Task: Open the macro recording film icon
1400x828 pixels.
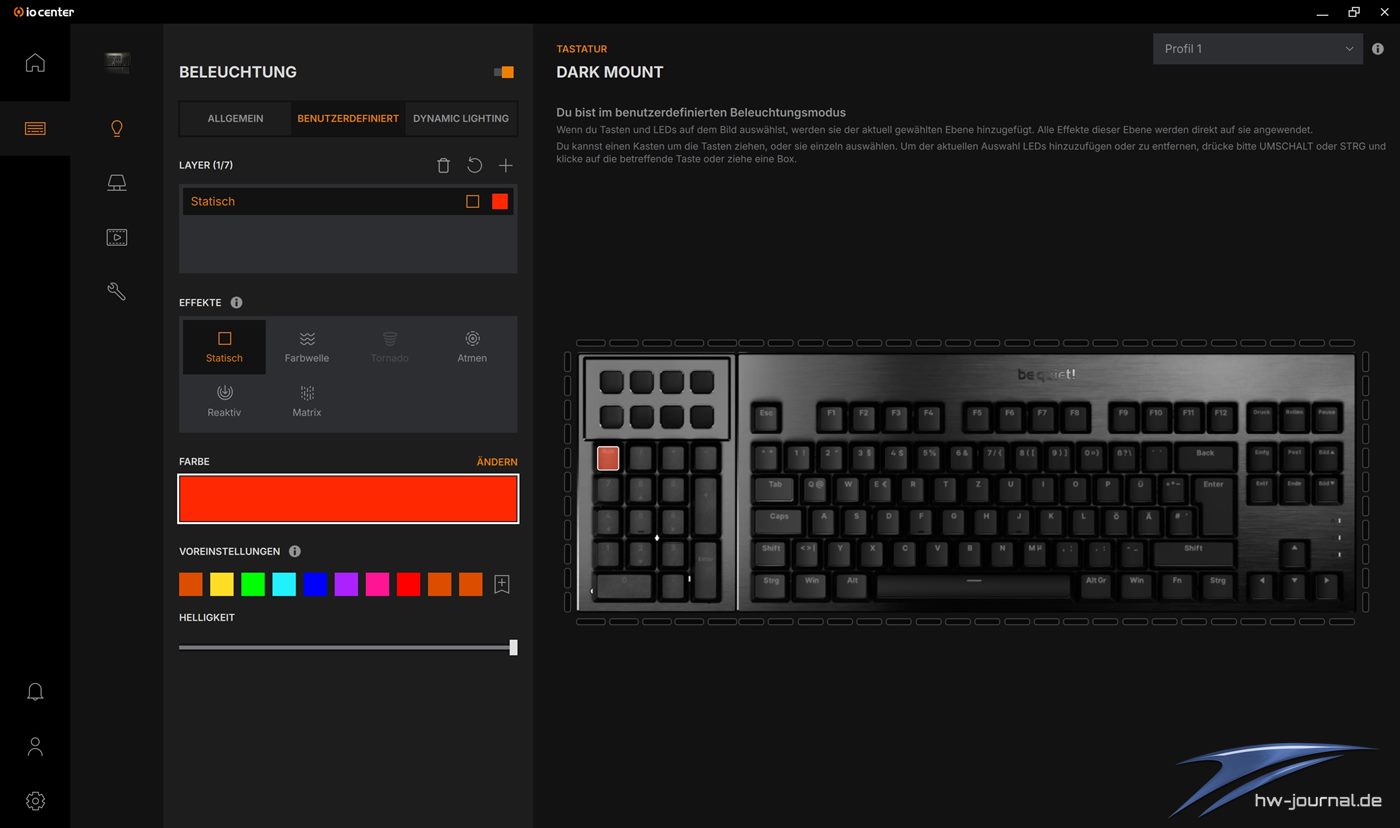Action: coord(117,237)
